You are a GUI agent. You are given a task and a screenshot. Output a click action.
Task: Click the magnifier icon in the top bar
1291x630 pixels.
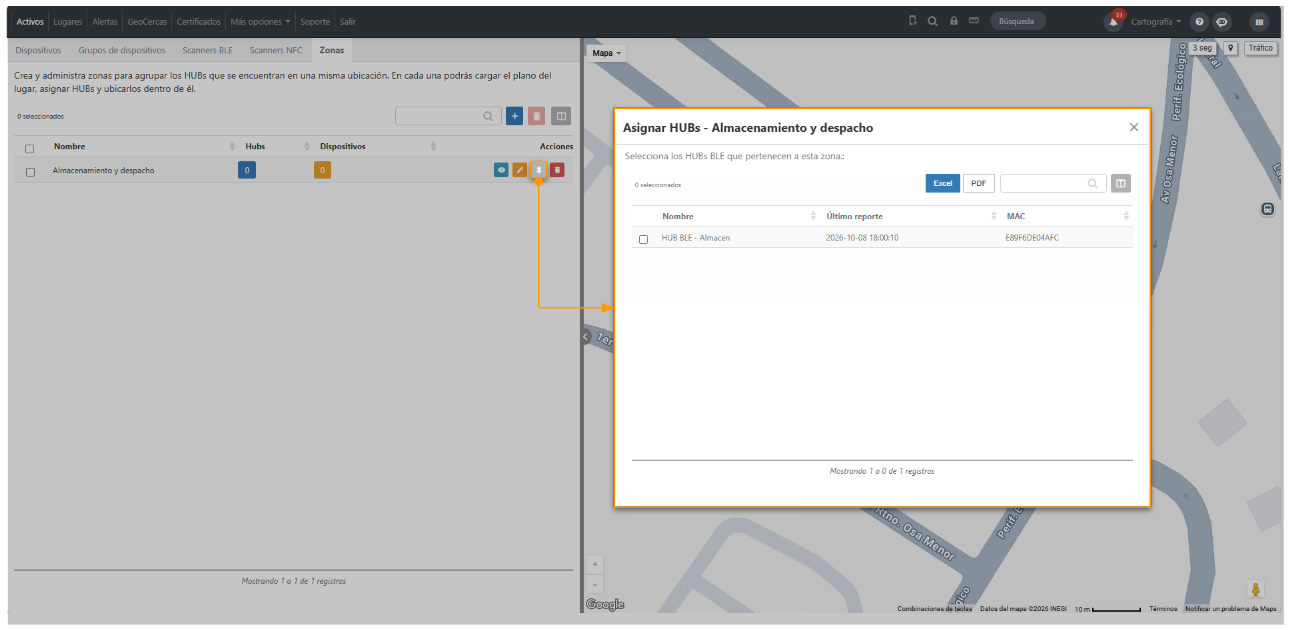tap(932, 21)
